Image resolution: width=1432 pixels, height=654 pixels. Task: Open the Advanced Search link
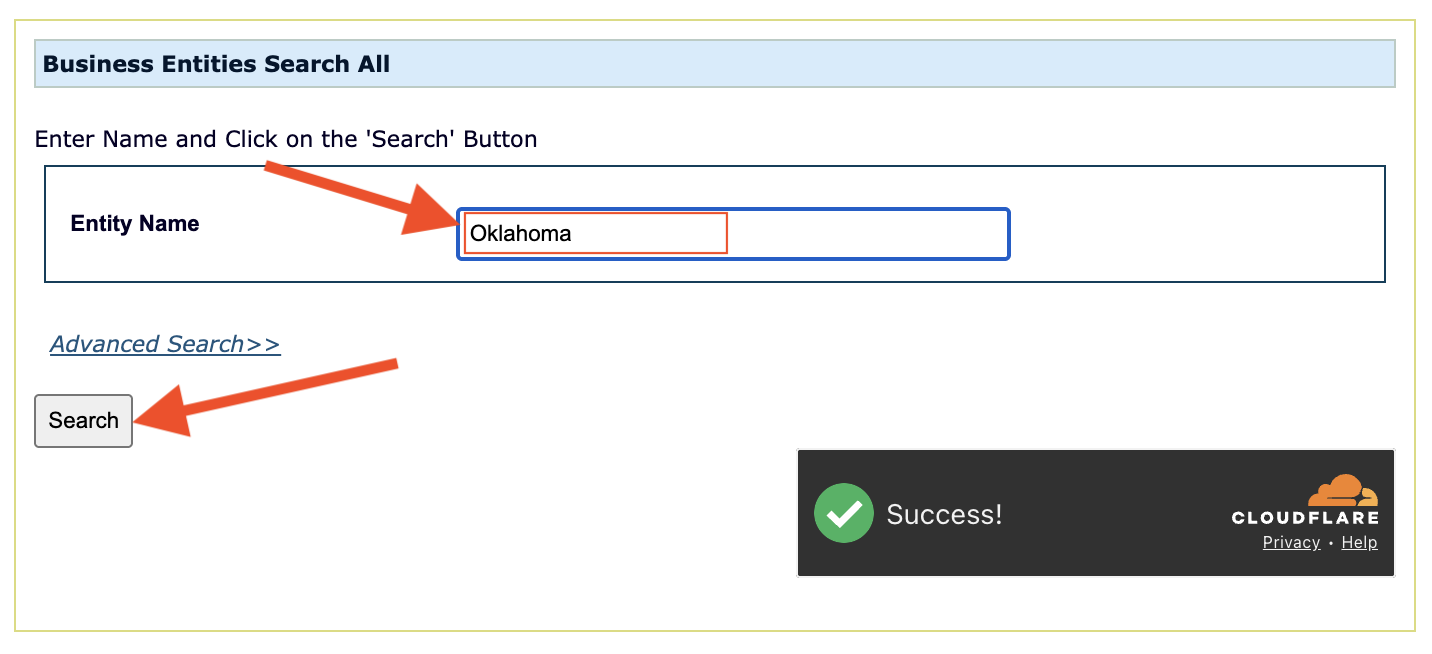pos(165,344)
